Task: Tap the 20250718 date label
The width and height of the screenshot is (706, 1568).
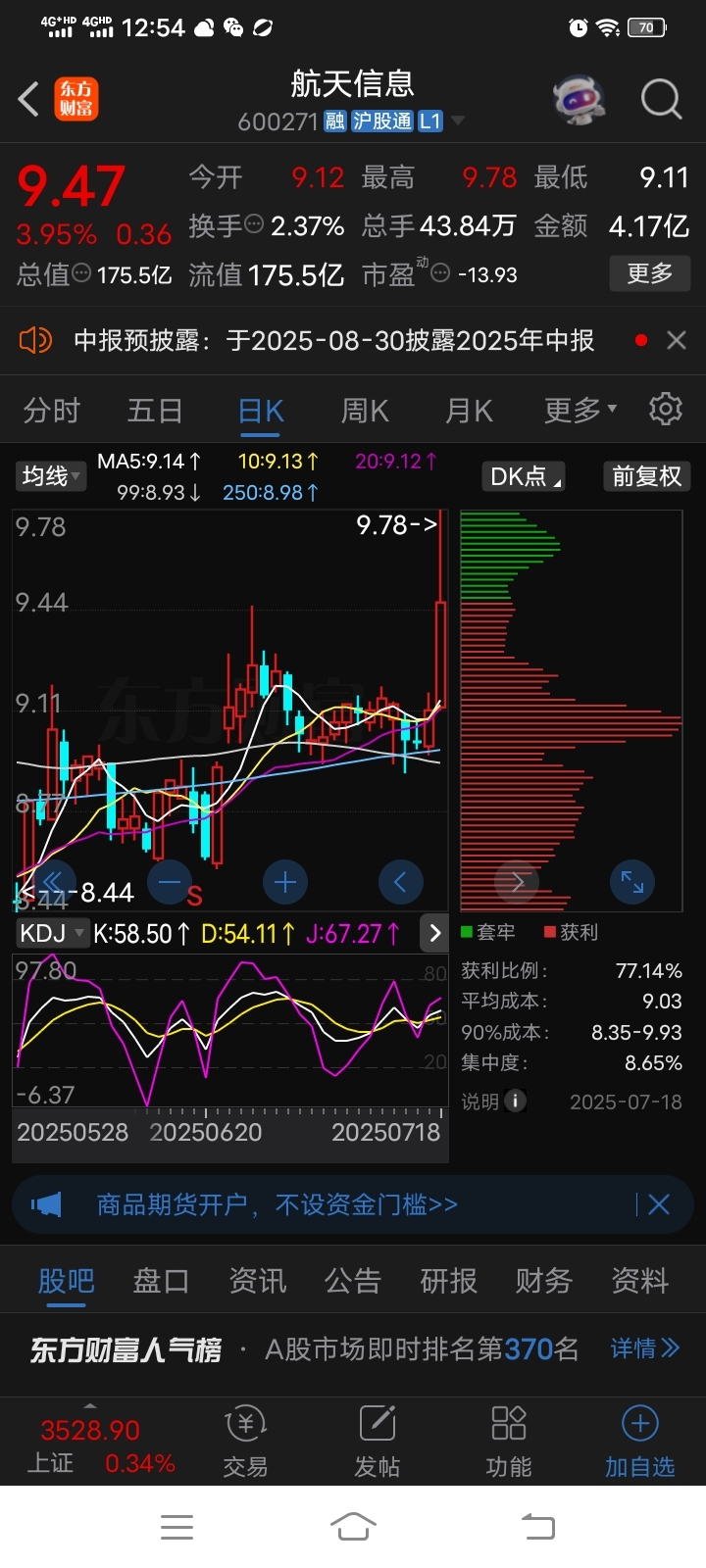Action: pyautogui.click(x=385, y=1132)
